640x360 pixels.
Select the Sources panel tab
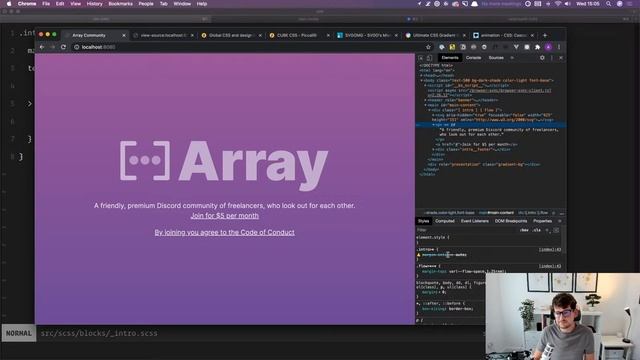496,58
